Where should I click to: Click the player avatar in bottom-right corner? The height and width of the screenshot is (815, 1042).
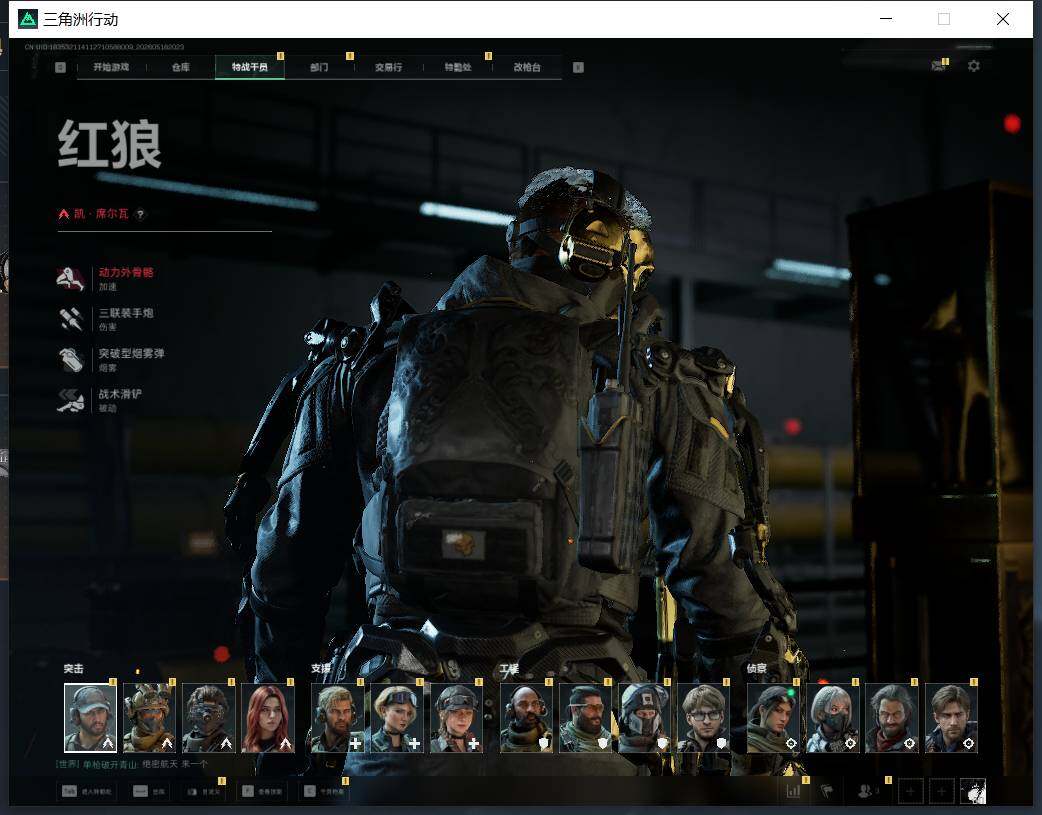click(973, 791)
